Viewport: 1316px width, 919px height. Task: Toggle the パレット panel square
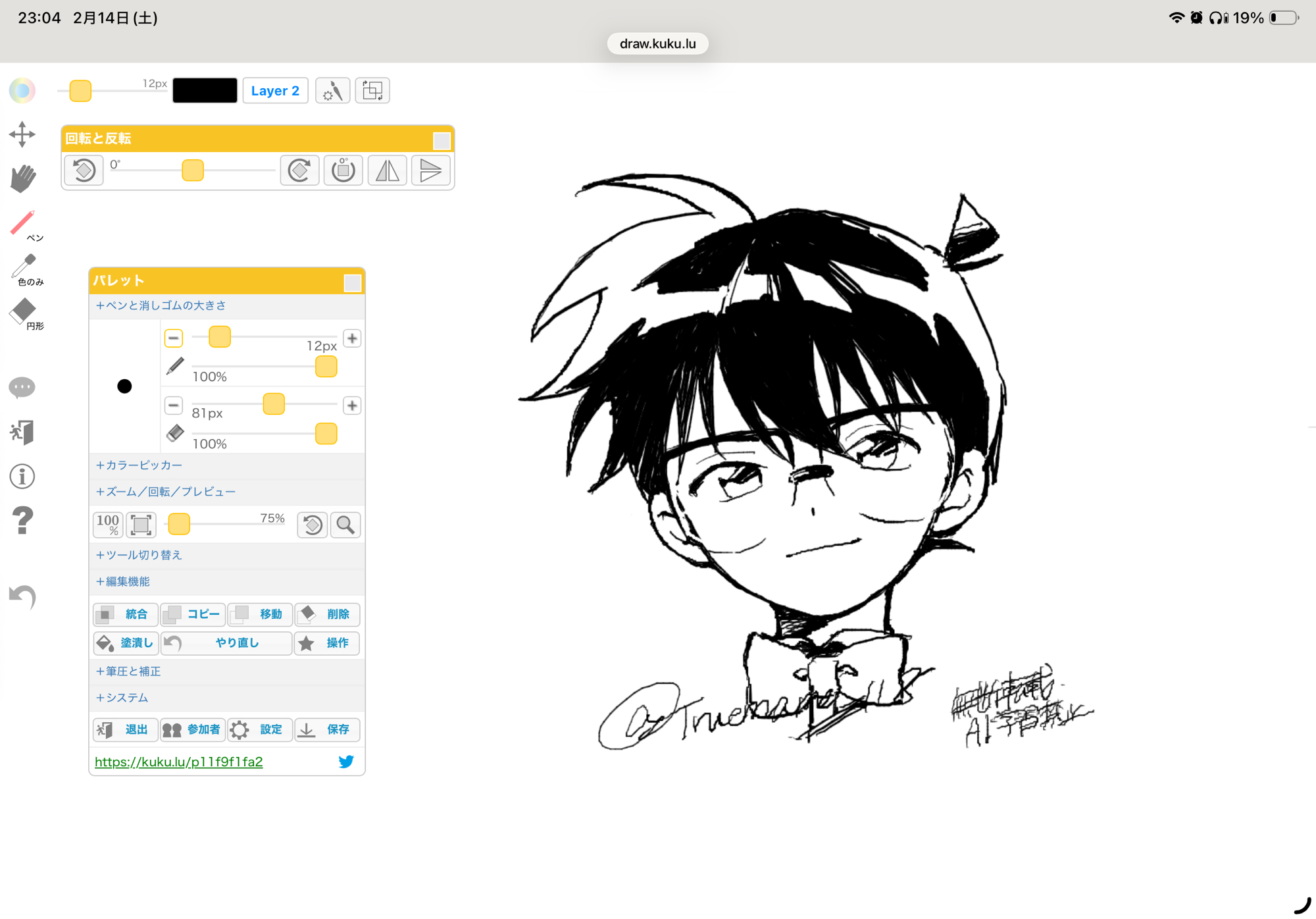pos(353,282)
